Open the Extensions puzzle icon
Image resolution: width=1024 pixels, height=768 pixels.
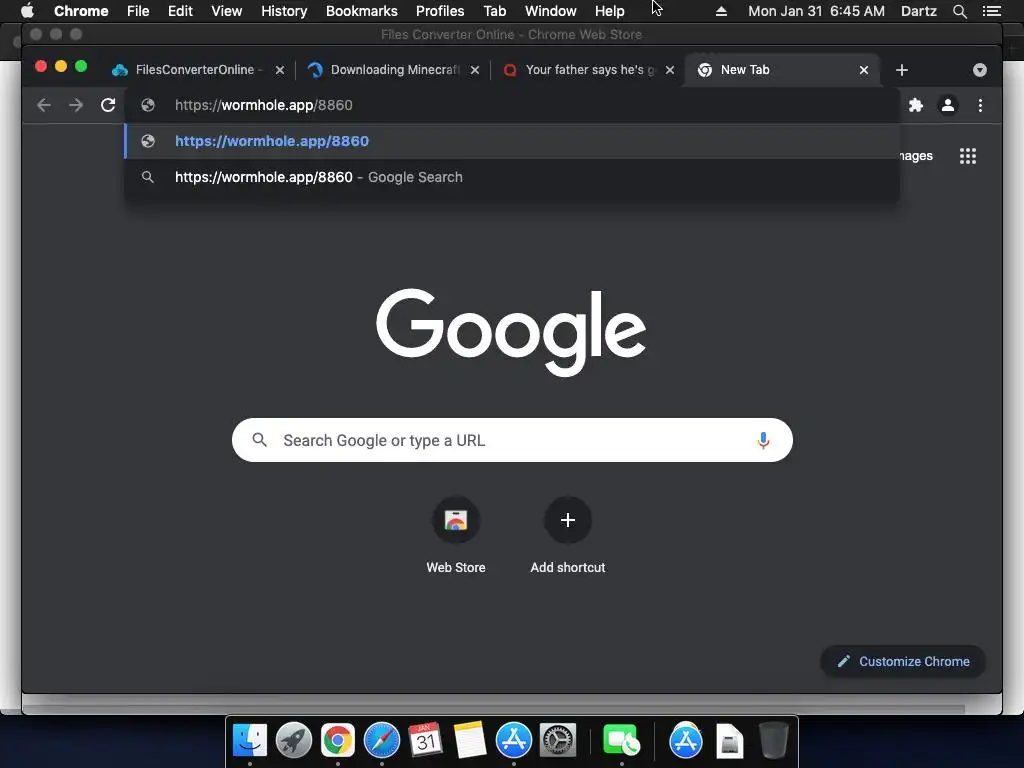click(x=916, y=105)
